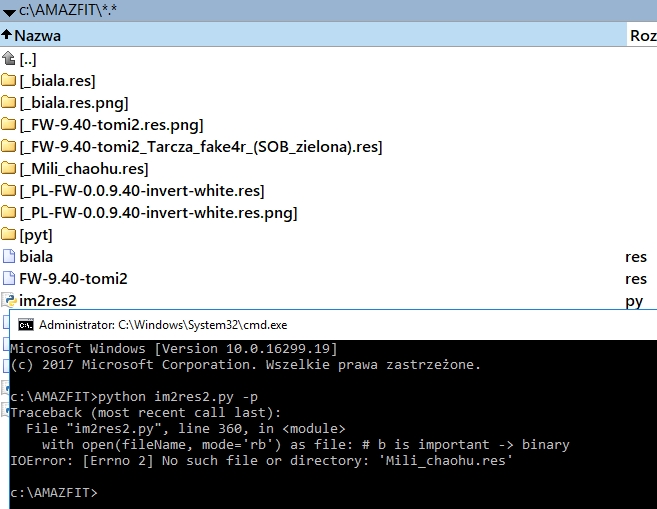Click the biala file document icon
This screenshot has height=509, width=657.
pyautogui.click(x=9, y=257)
